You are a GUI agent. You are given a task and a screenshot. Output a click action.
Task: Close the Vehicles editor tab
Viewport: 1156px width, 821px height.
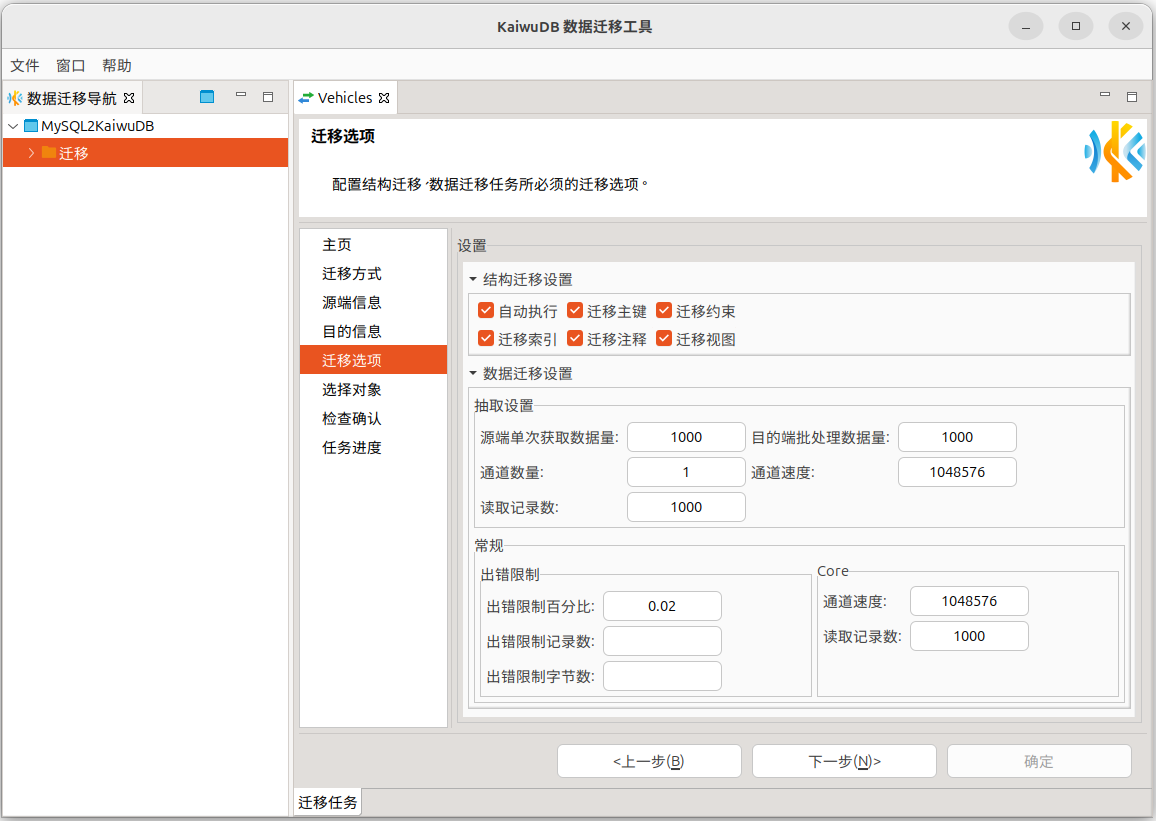pos(383,98)
